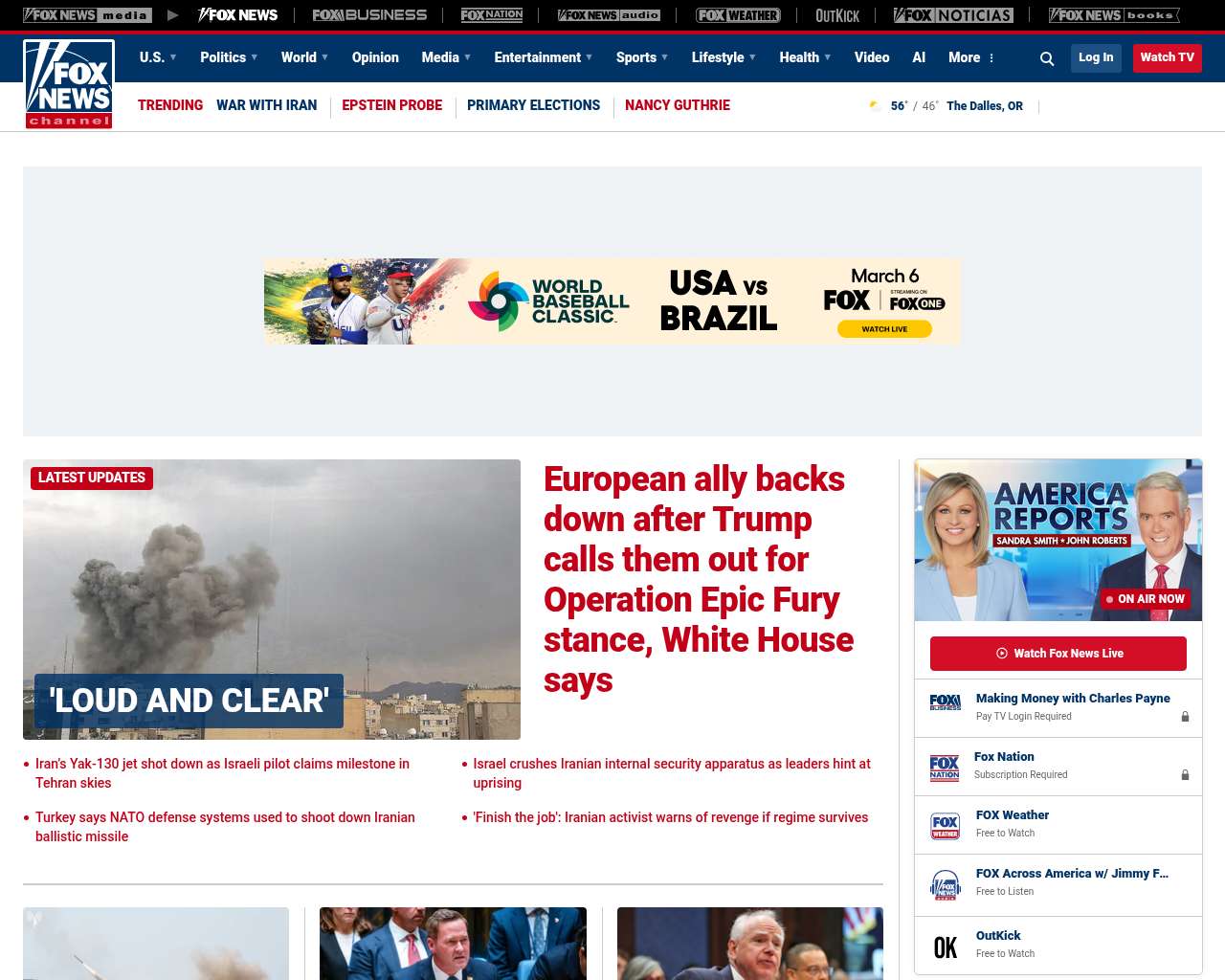Click the America Reports on-air thumbnail
Image resolution: width=1225 pixels, height=980 pixels.
[1058, 540]
